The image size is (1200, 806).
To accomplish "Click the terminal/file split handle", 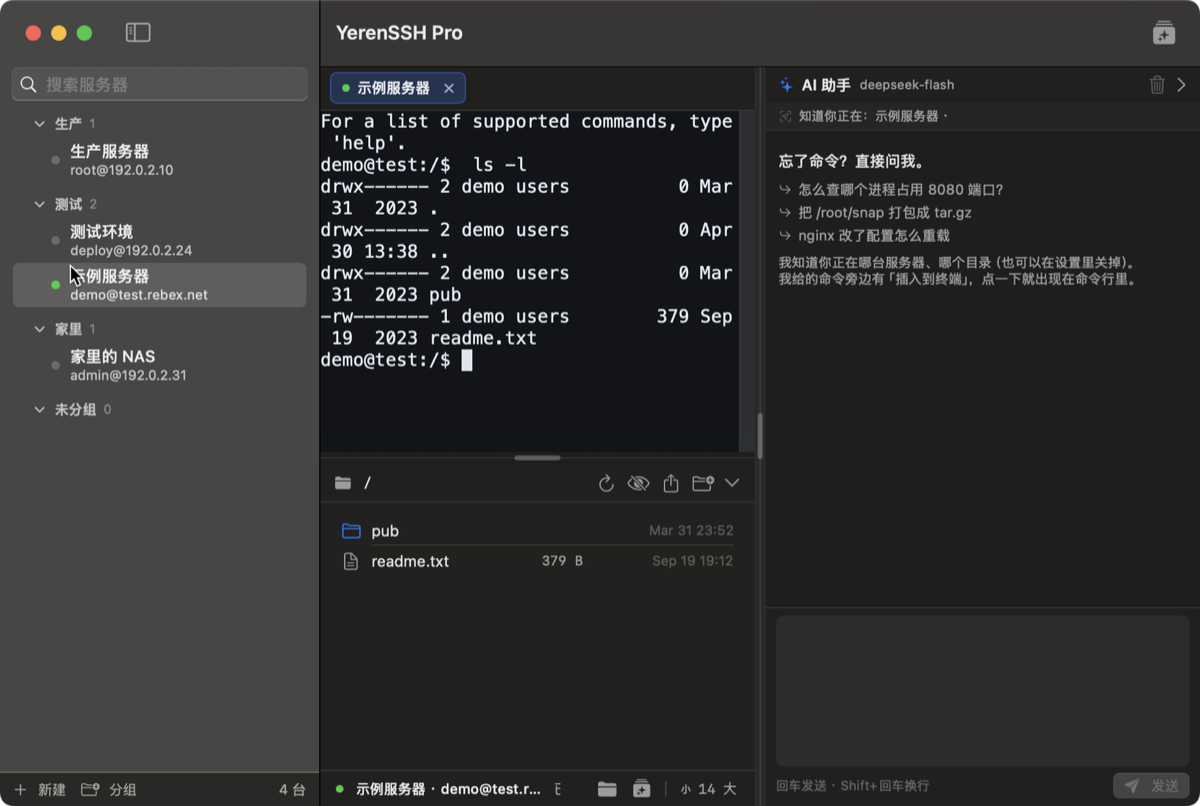I will coord(537,458).
